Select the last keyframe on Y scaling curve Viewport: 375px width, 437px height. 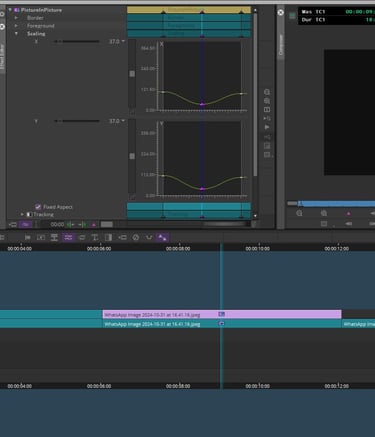tap(242, 178)
